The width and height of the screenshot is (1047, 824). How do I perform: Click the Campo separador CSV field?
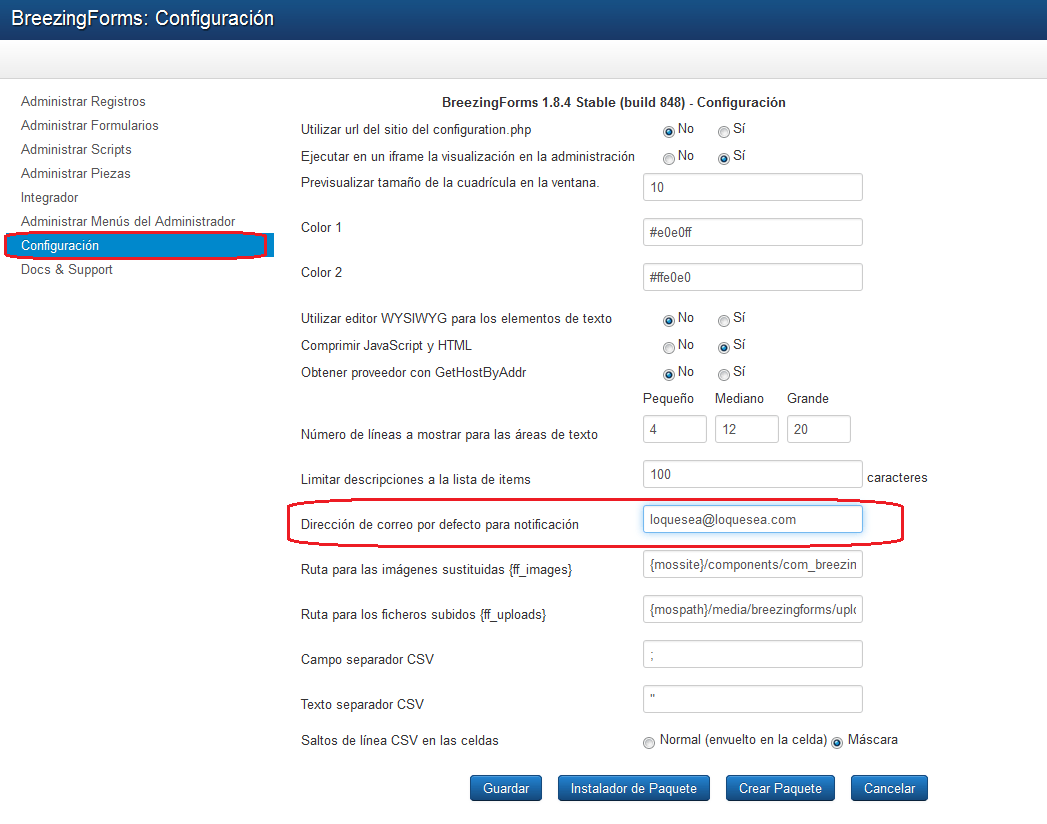coord(753,654)
